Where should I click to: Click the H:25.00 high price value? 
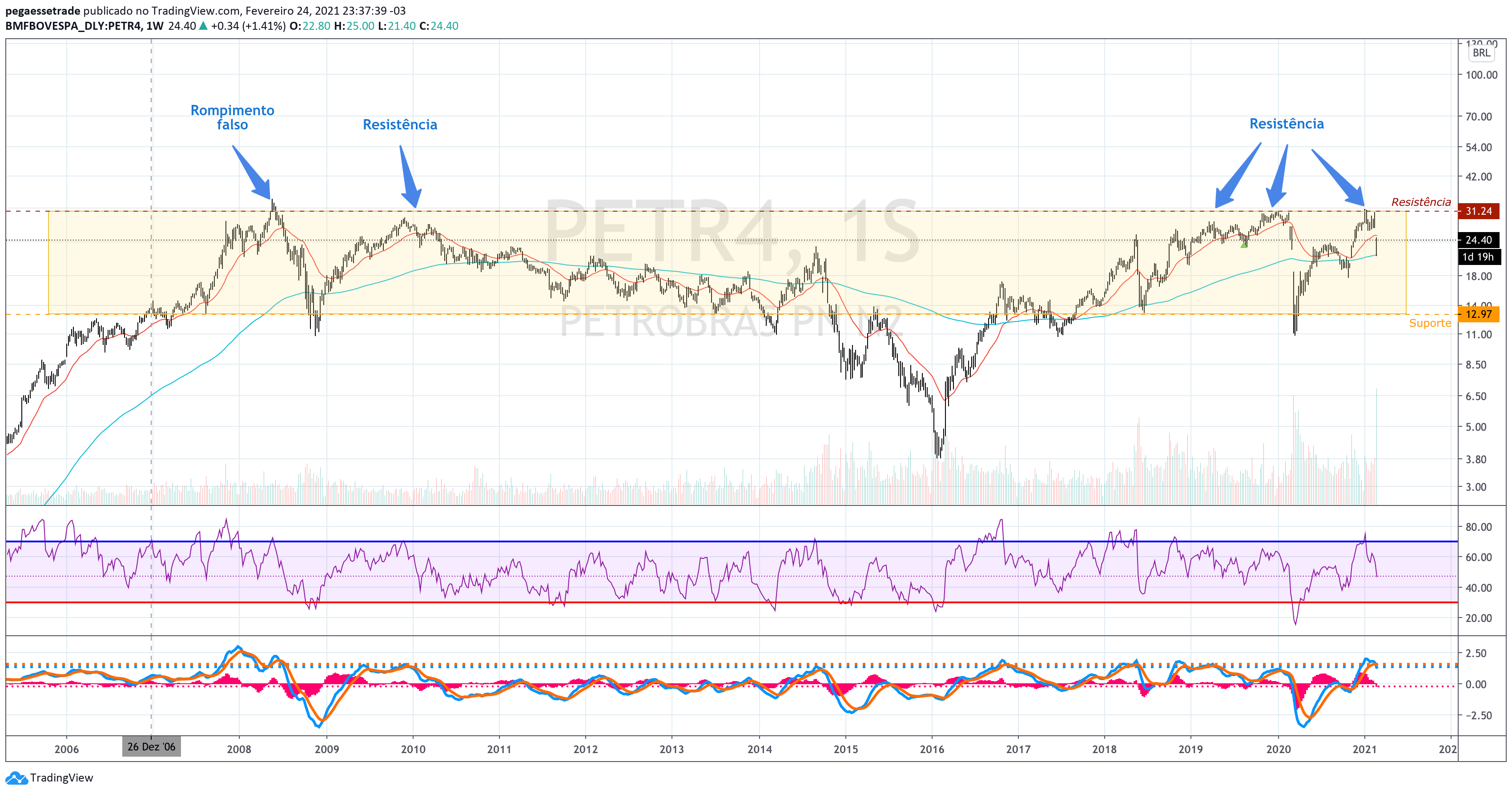354,26
